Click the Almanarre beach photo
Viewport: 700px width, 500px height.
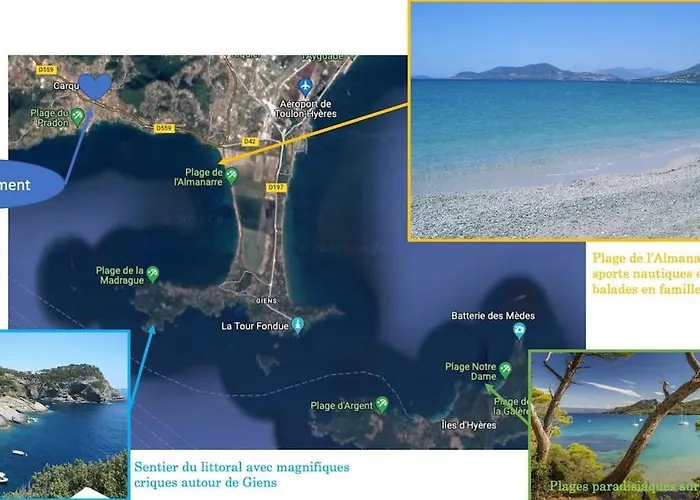pyautogui.click(x=554, y=121)
